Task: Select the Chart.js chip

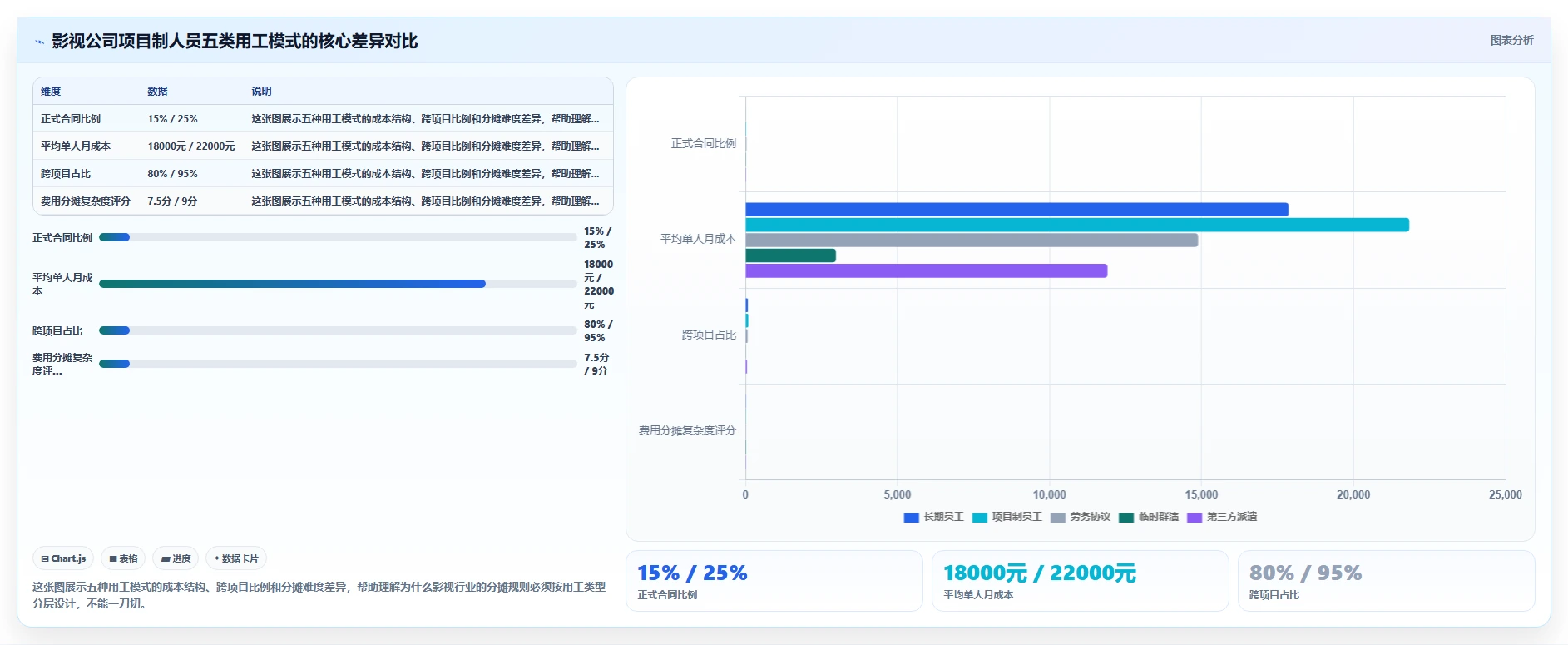Action: pos(63,558)
